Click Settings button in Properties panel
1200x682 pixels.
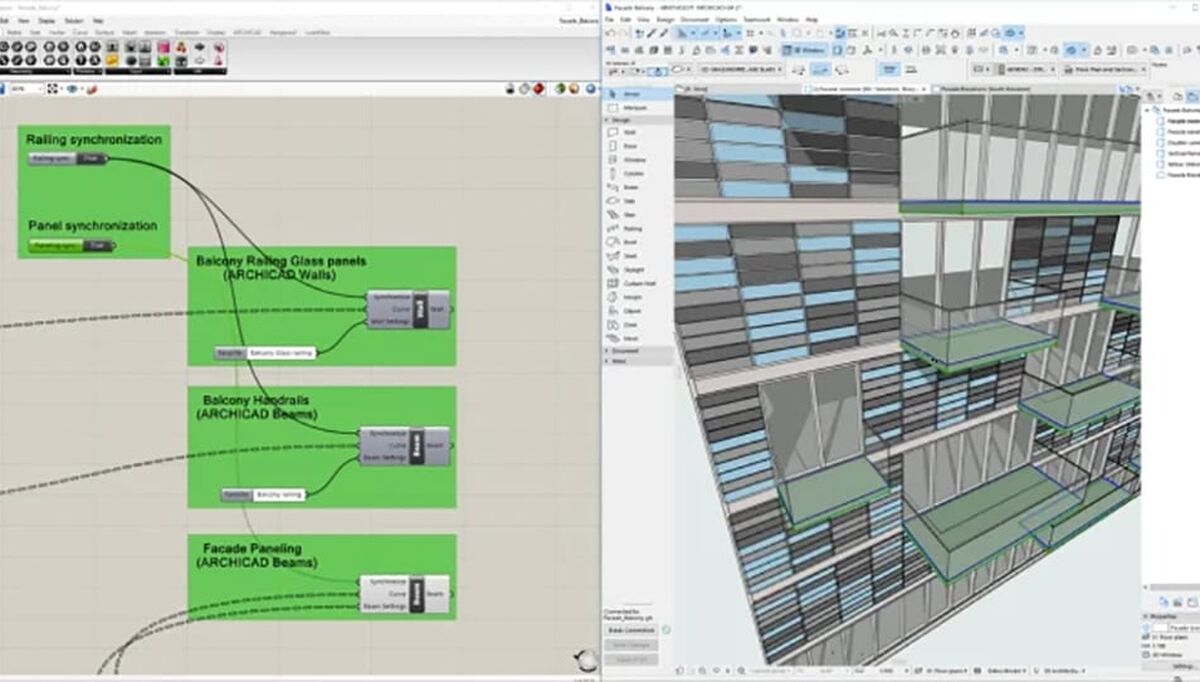pyautogui.click(x=1183, y=665)
